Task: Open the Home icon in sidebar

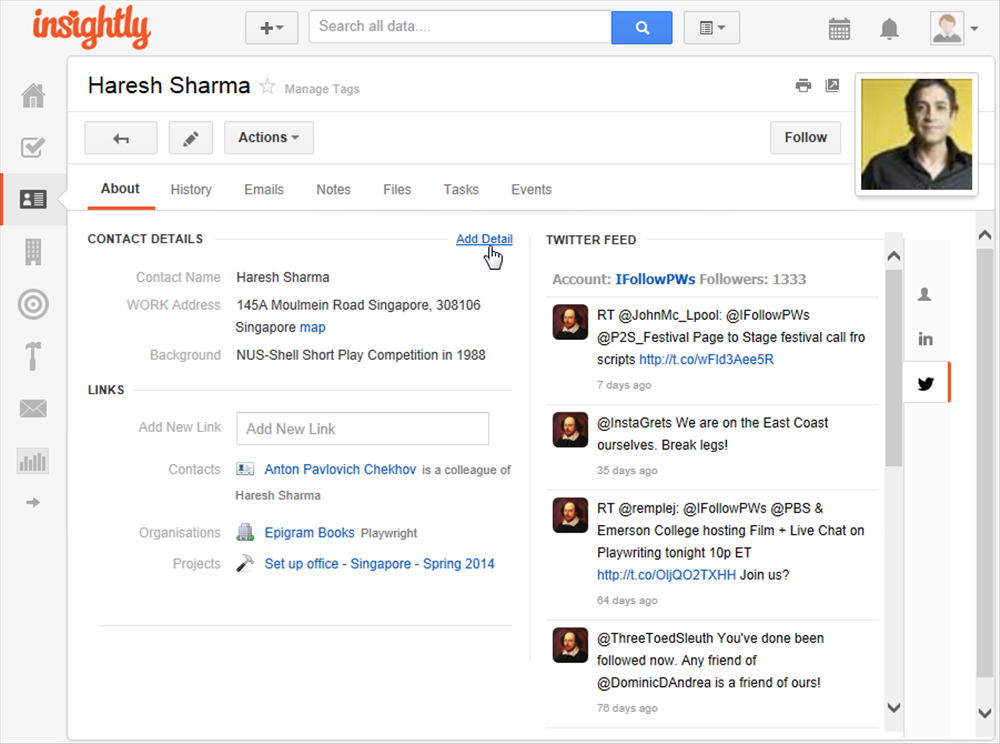Action: tap(33, 96)
